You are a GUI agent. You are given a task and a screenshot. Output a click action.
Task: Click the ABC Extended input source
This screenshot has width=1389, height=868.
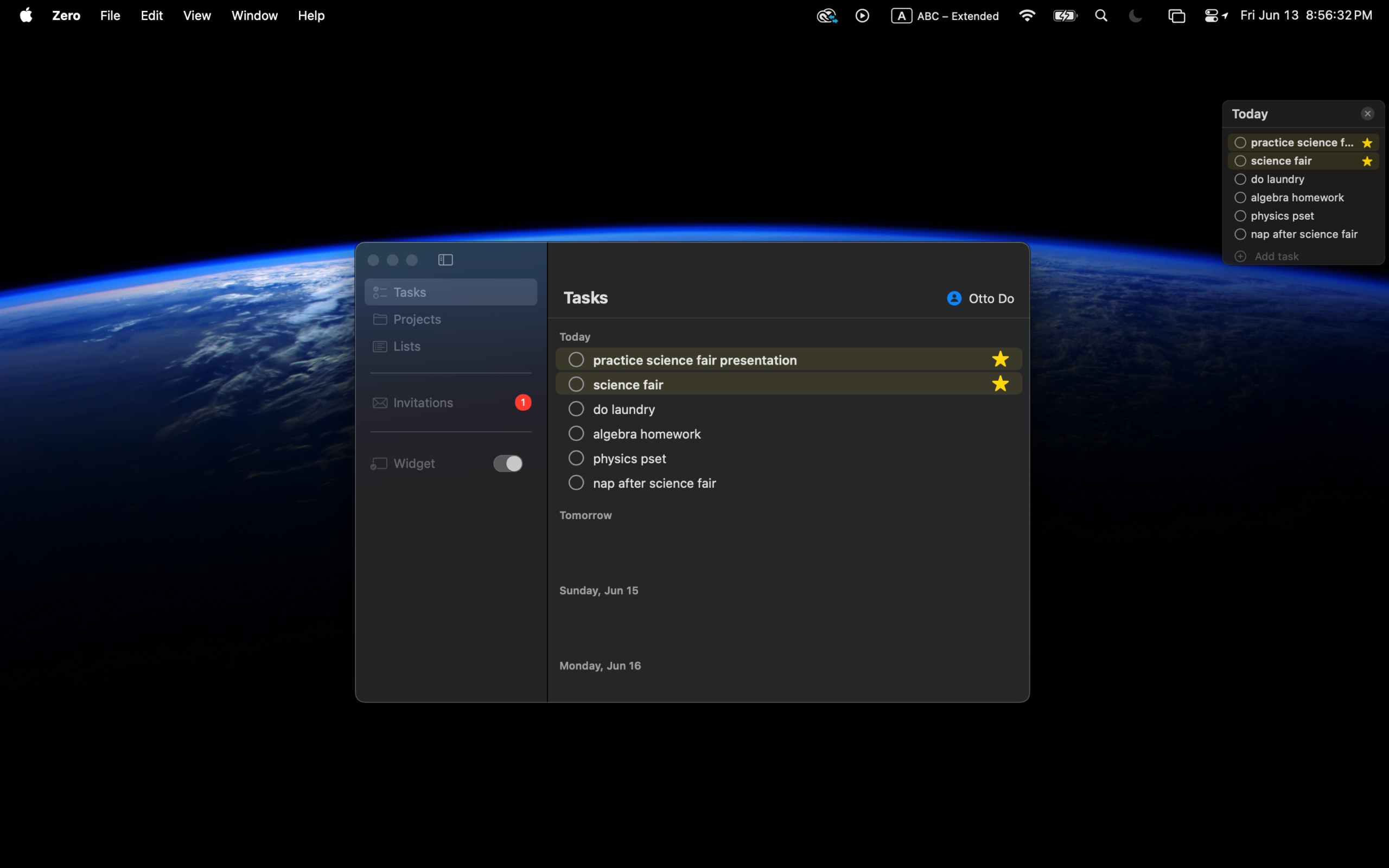[x=945, y=16]
